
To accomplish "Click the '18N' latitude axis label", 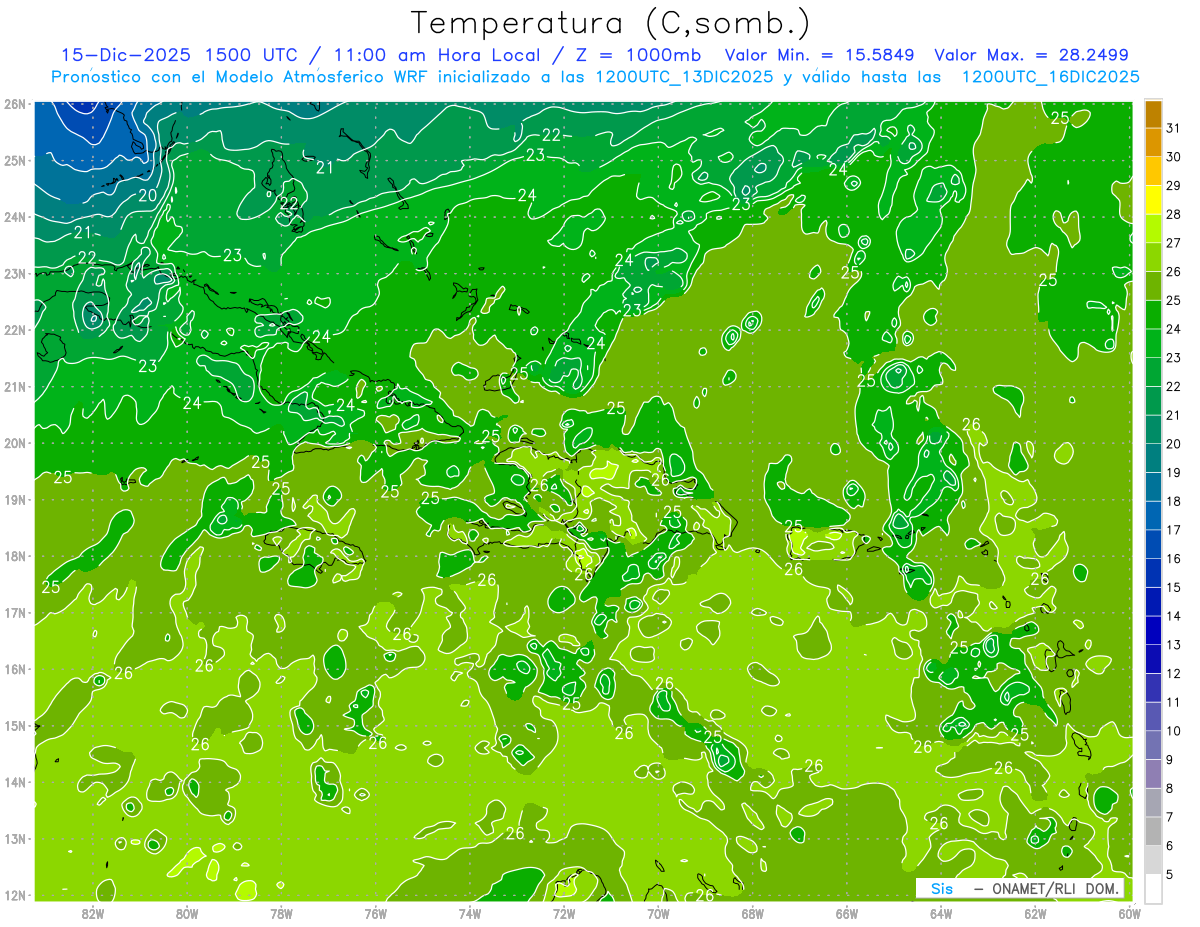I will (x=14, y=556).
